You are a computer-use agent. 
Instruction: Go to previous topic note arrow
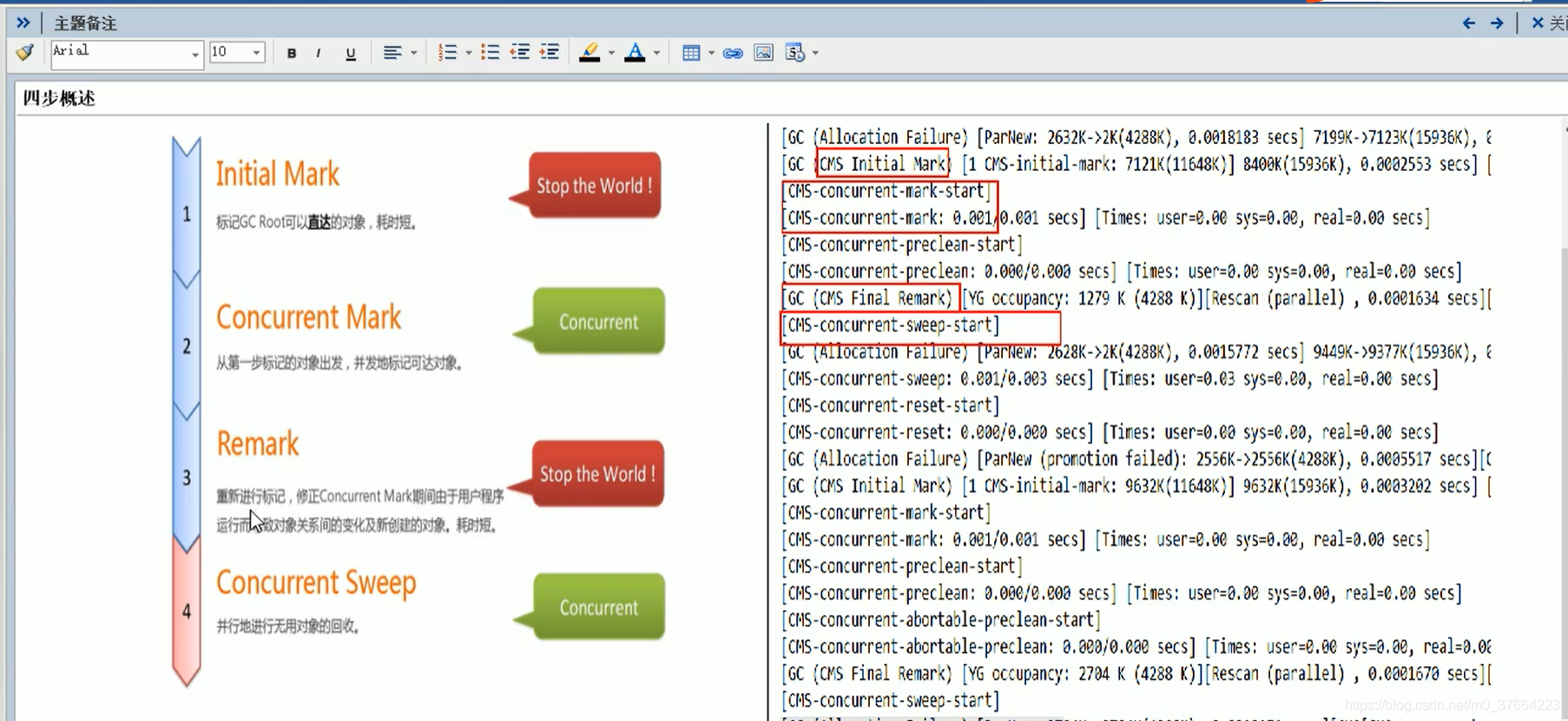[x=1469, y=23]
